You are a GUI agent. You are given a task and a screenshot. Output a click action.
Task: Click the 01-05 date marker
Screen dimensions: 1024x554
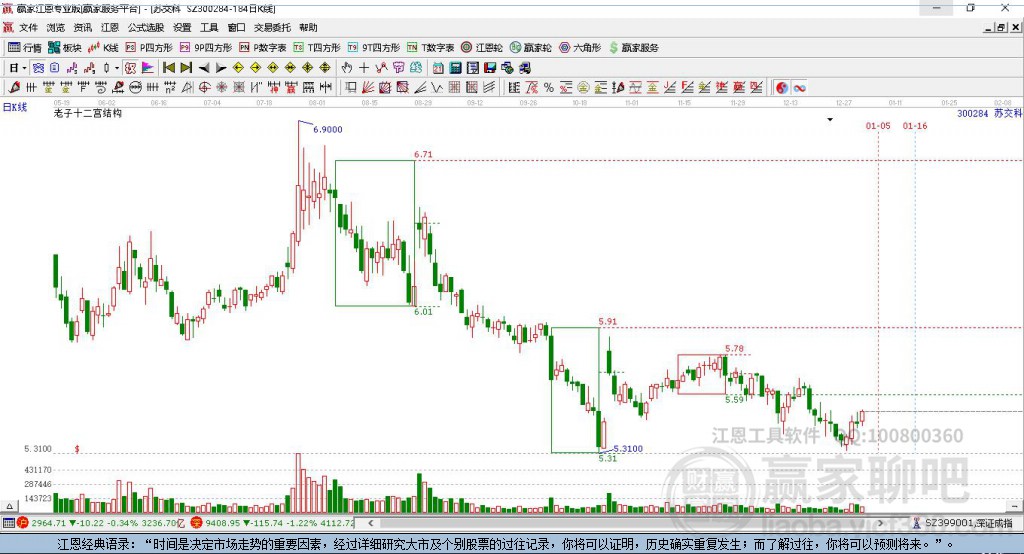(878, 125)
